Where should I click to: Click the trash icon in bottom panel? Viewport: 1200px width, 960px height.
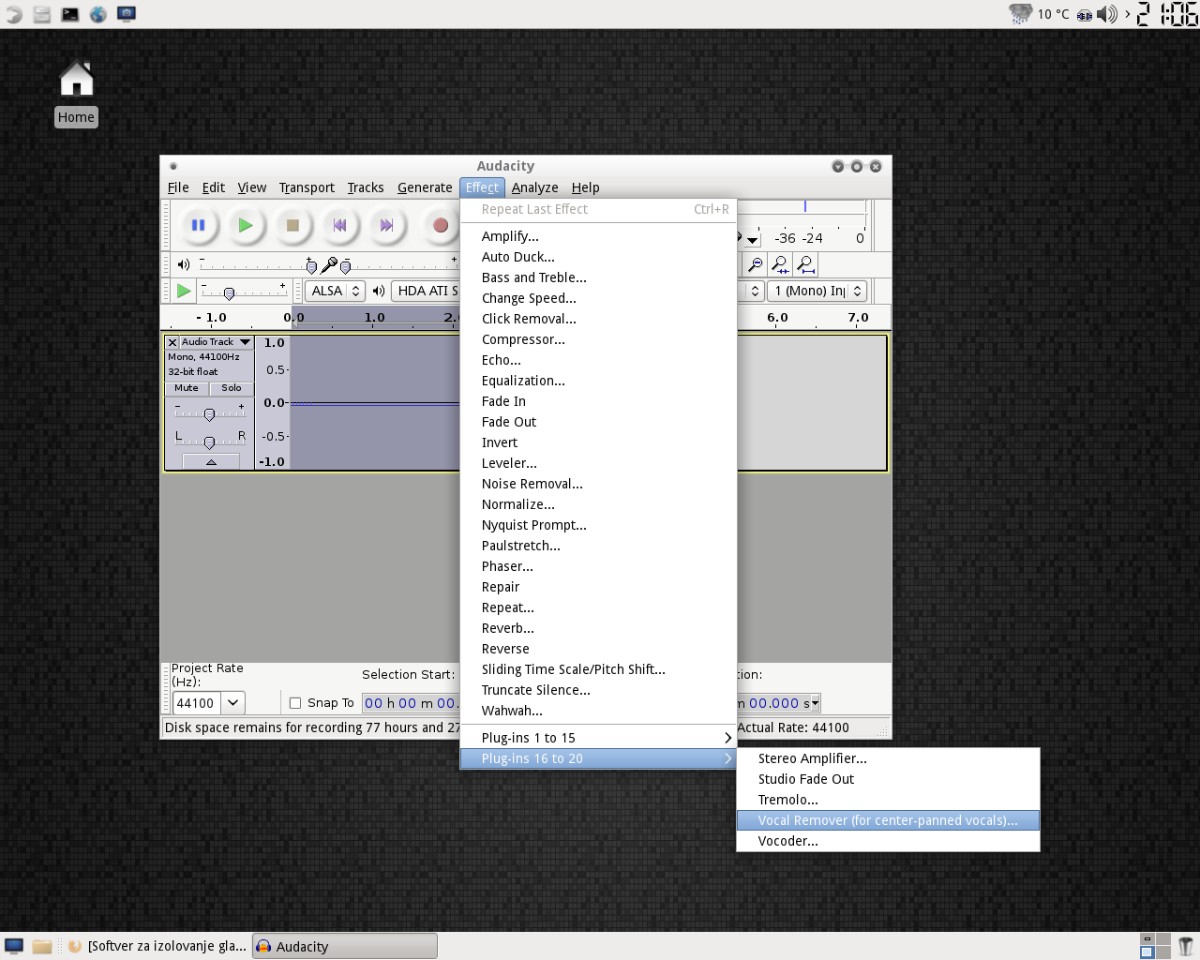click(1185, 946)
